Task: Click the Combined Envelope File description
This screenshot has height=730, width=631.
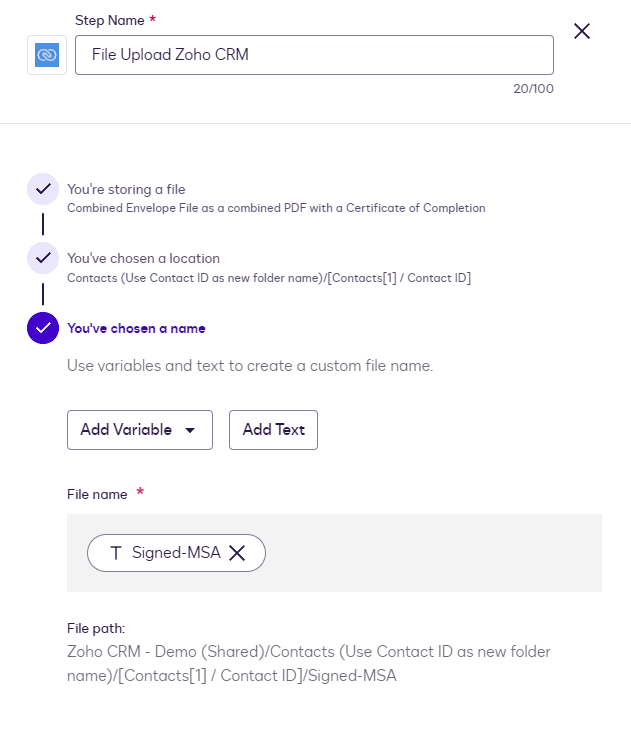Action: click(276, 208)
